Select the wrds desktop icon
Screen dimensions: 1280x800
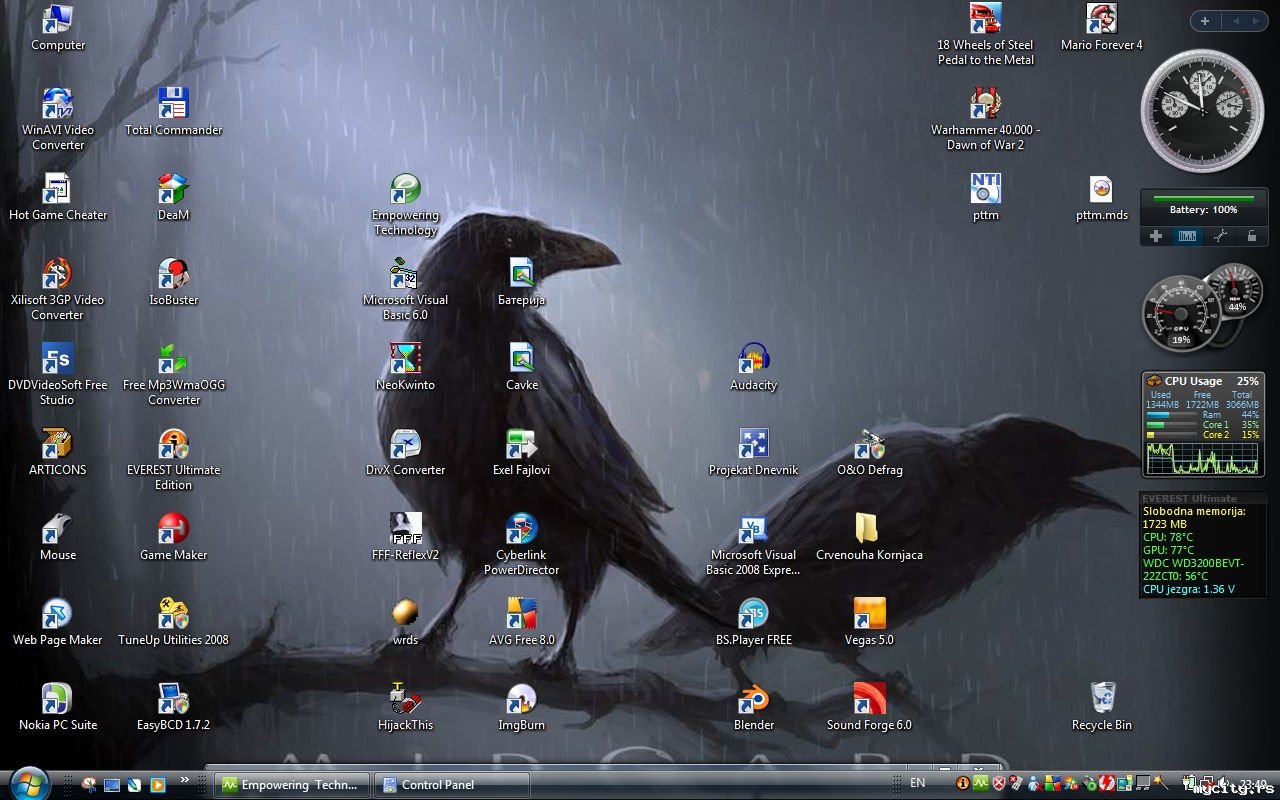(406, 622)
